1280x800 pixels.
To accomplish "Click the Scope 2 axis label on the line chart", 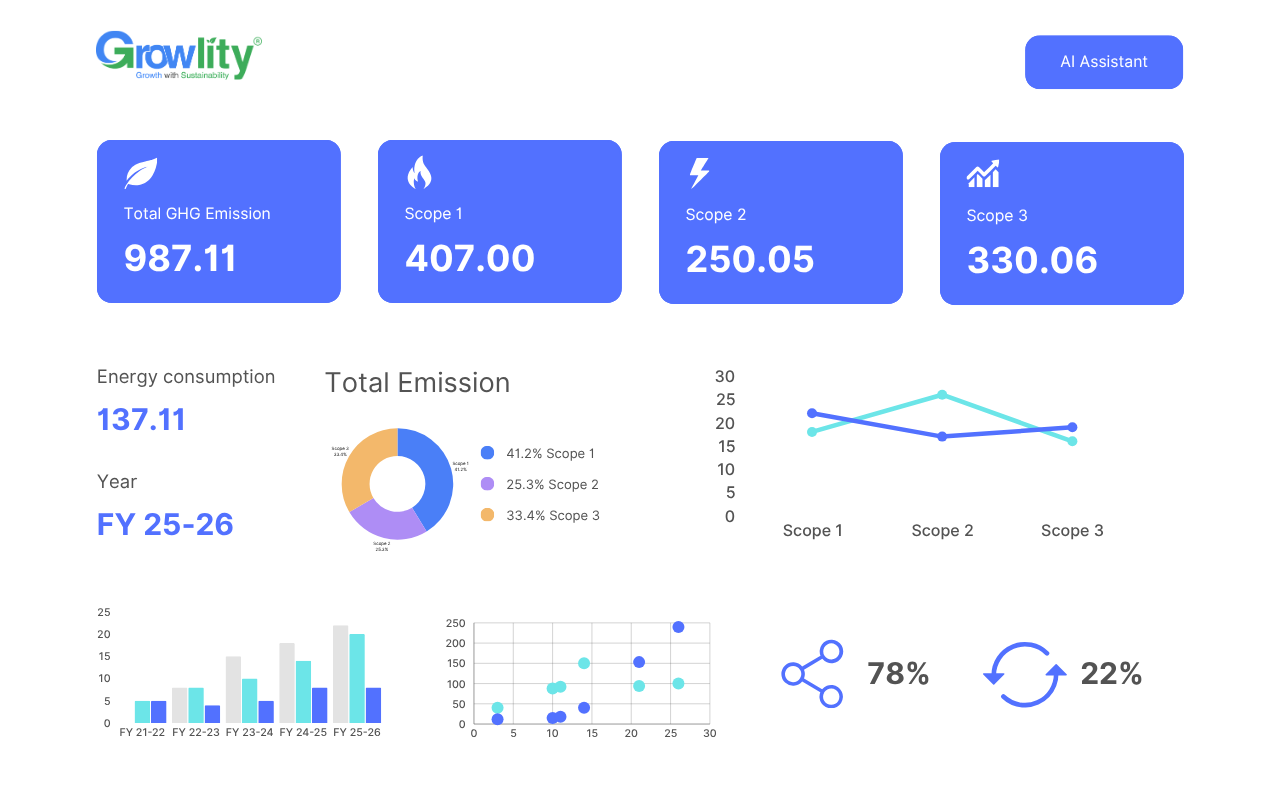I will 942,531.
